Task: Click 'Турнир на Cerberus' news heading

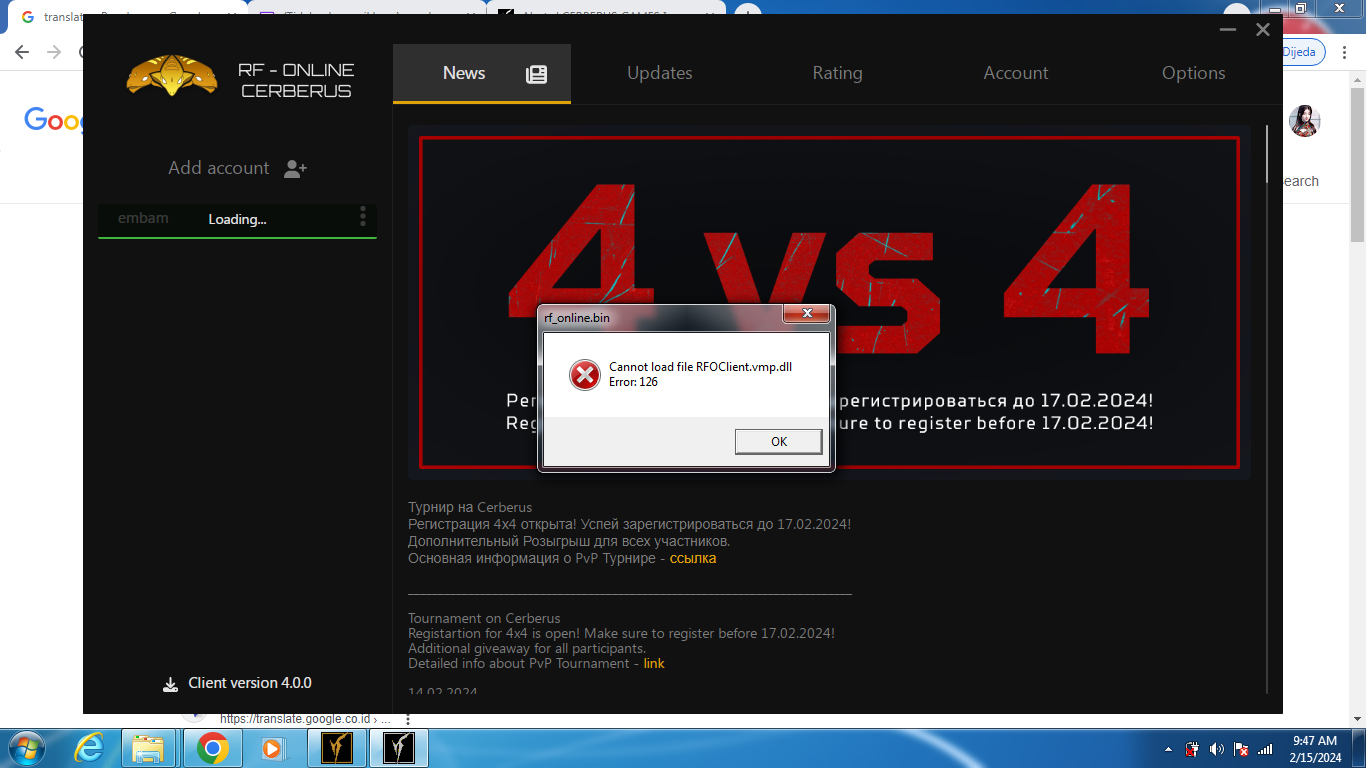Action: [x=470, y=507]
